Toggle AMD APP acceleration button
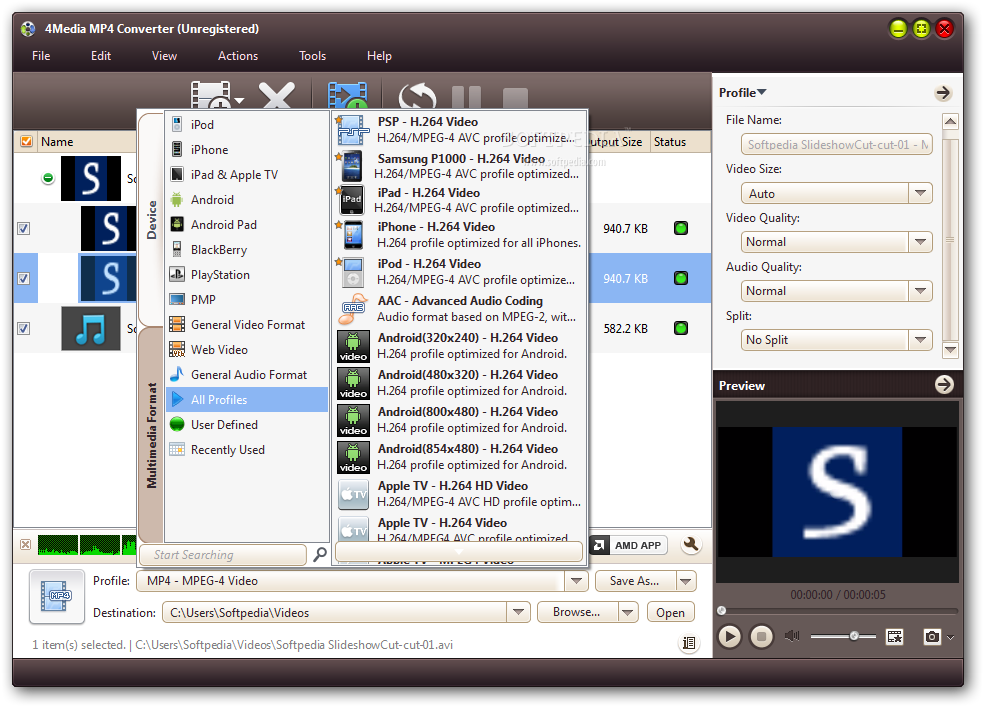The image size is (984, 707). click(628, 545)
